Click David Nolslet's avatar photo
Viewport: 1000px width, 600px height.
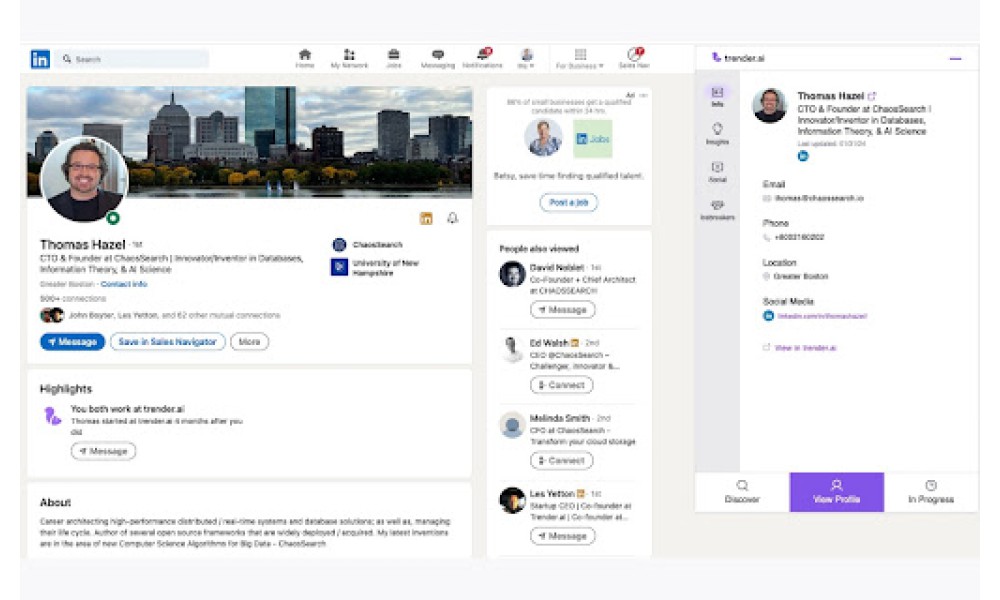(x=512, y=274)
